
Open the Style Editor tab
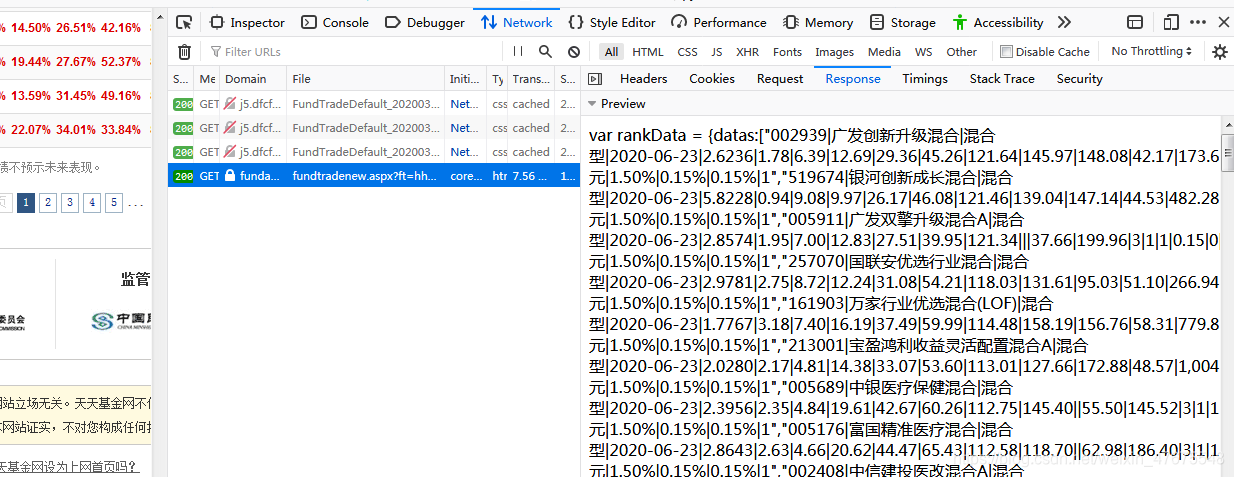(x=612, y=22)
